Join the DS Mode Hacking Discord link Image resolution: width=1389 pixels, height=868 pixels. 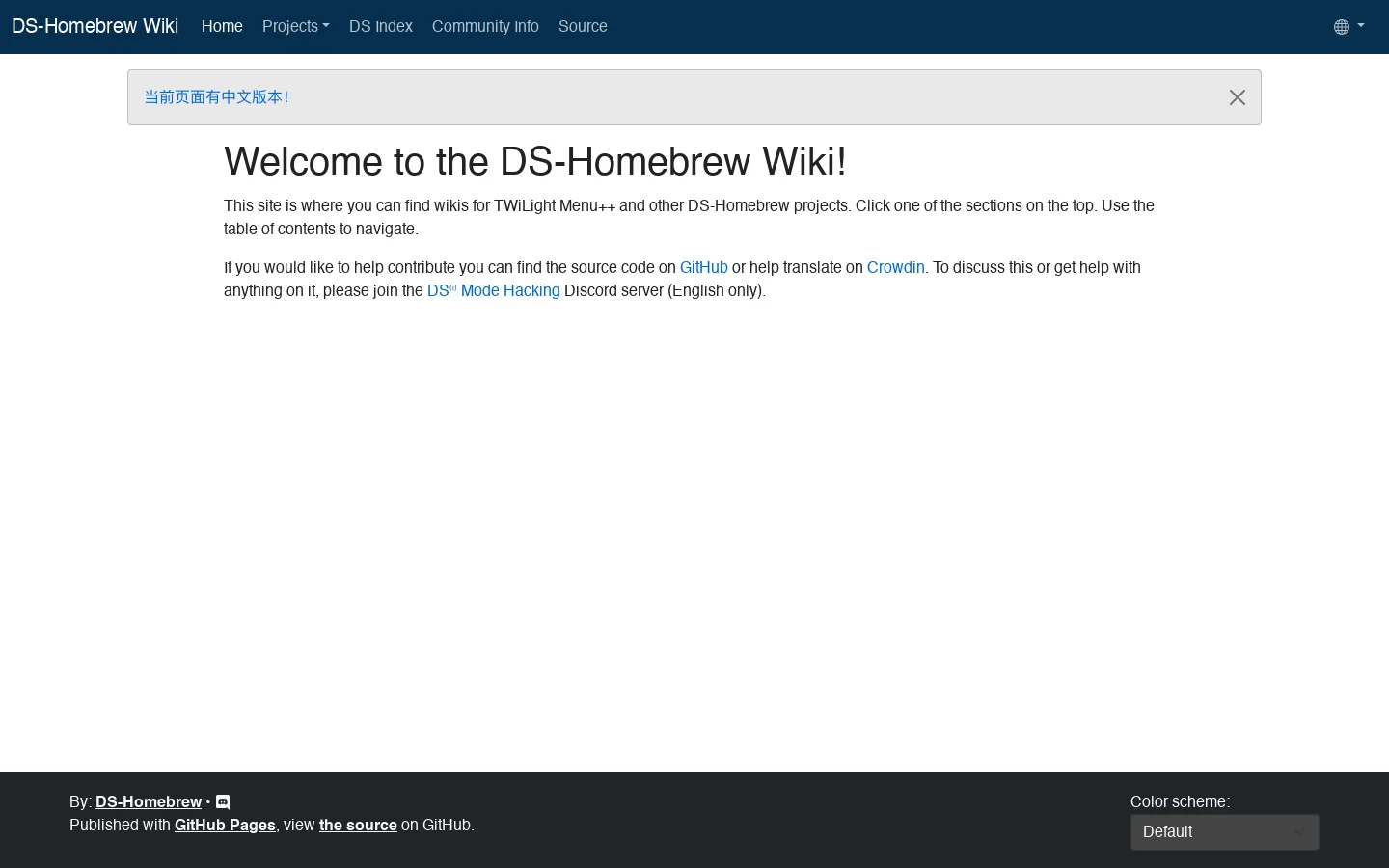pyautogui.click(x=494, y=291)
